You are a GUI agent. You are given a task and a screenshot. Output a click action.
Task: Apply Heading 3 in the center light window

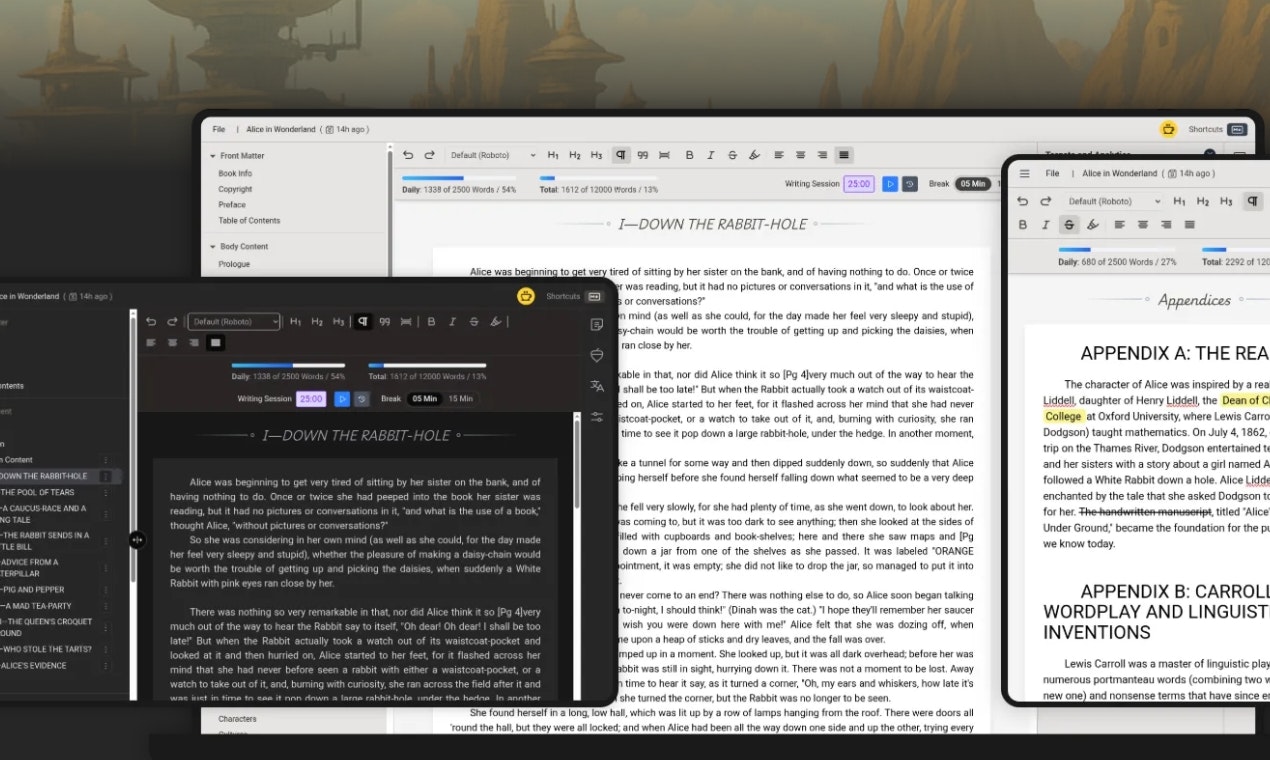[596, 155]
